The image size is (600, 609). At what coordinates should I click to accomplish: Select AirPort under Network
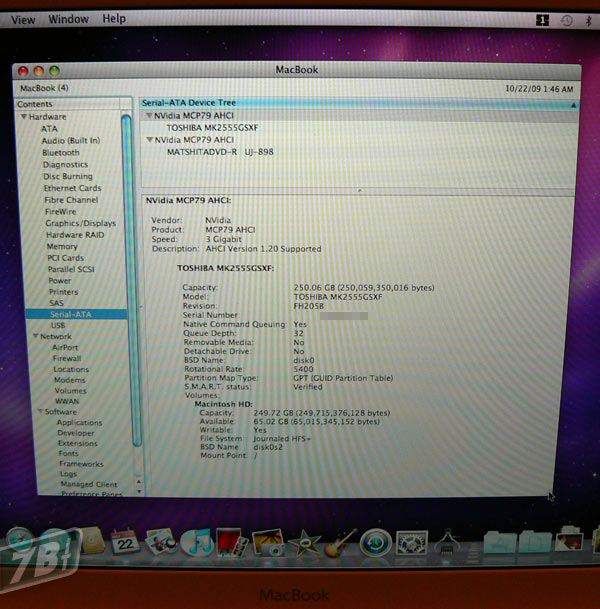click(x=65, y=347)
